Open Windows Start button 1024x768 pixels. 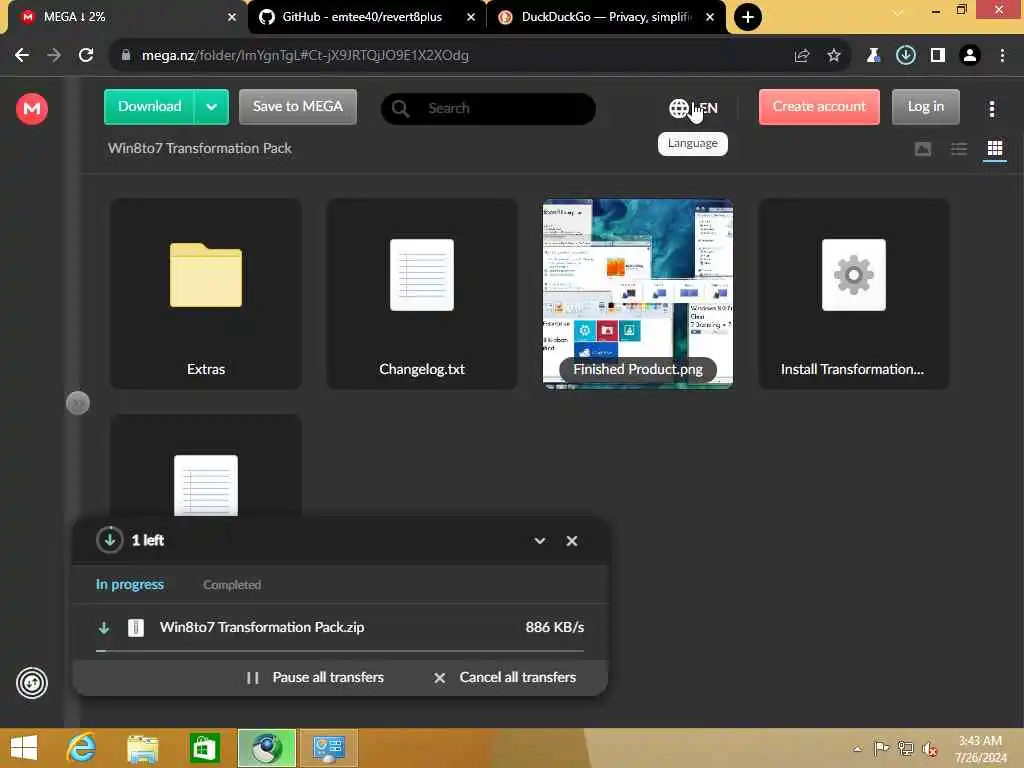(24, 748)
